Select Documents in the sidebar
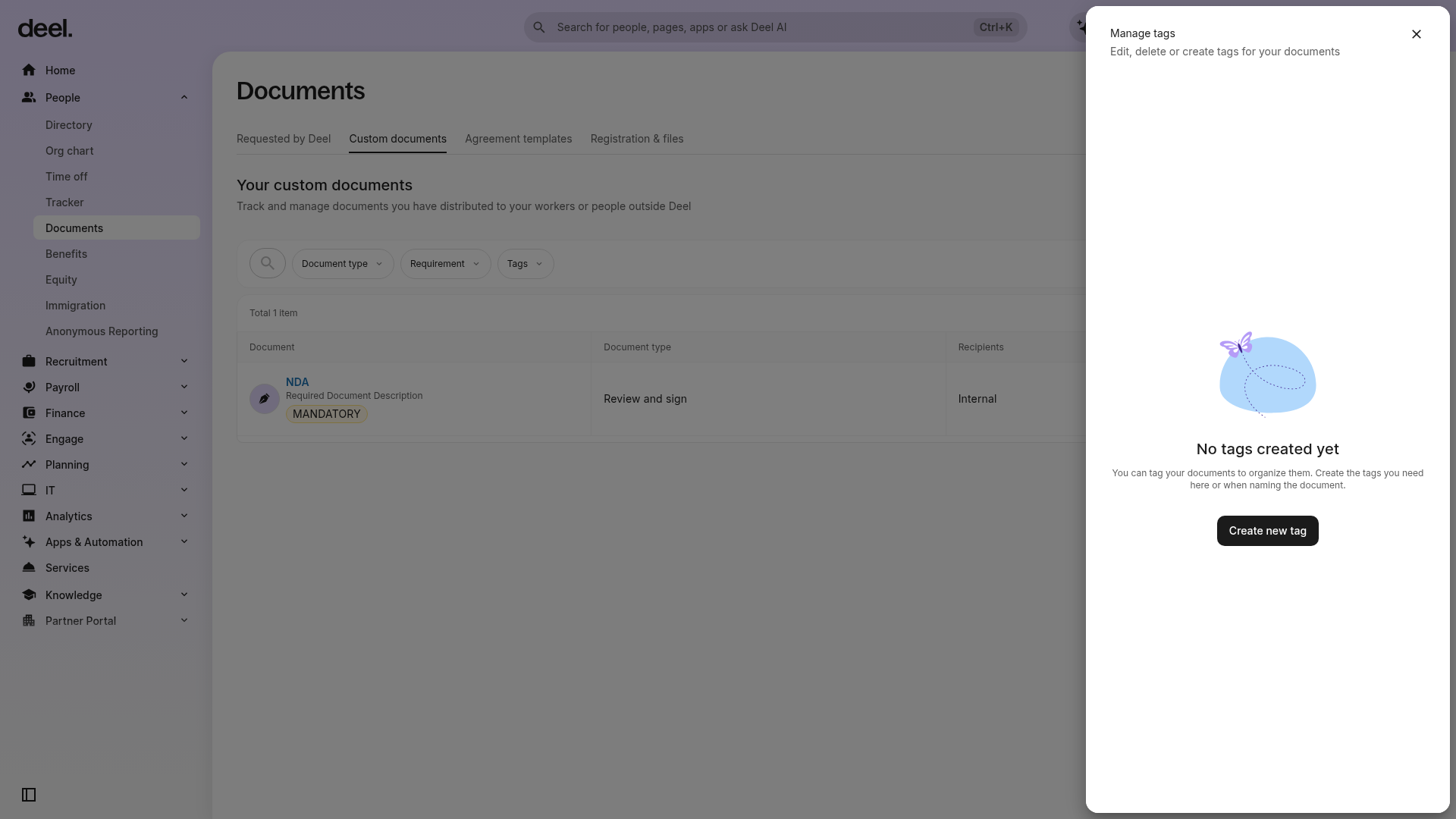This screenshot has width=1456, height=819. [x=117, y=228]
